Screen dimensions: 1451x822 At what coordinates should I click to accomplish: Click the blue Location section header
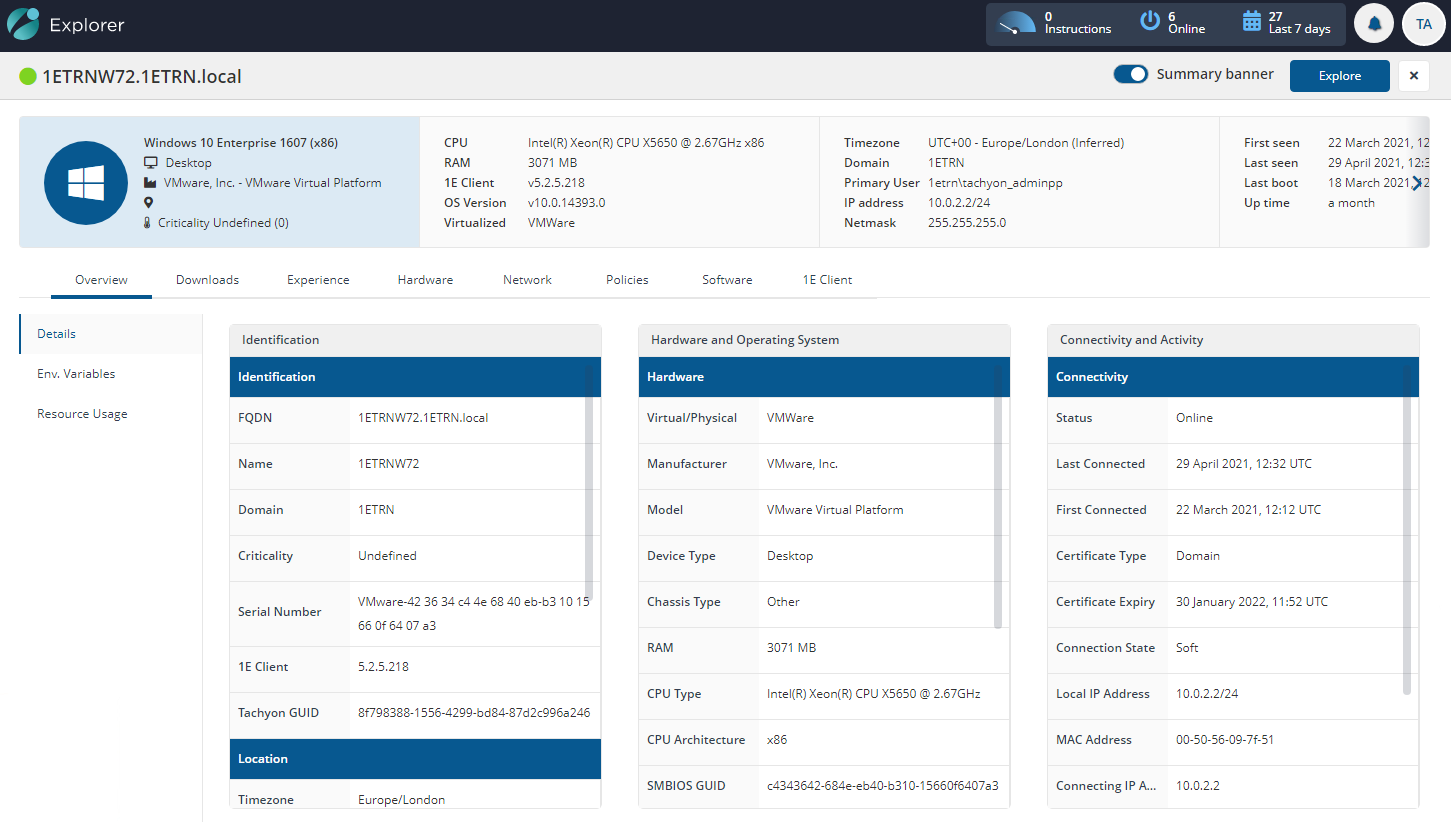(415, 759)
